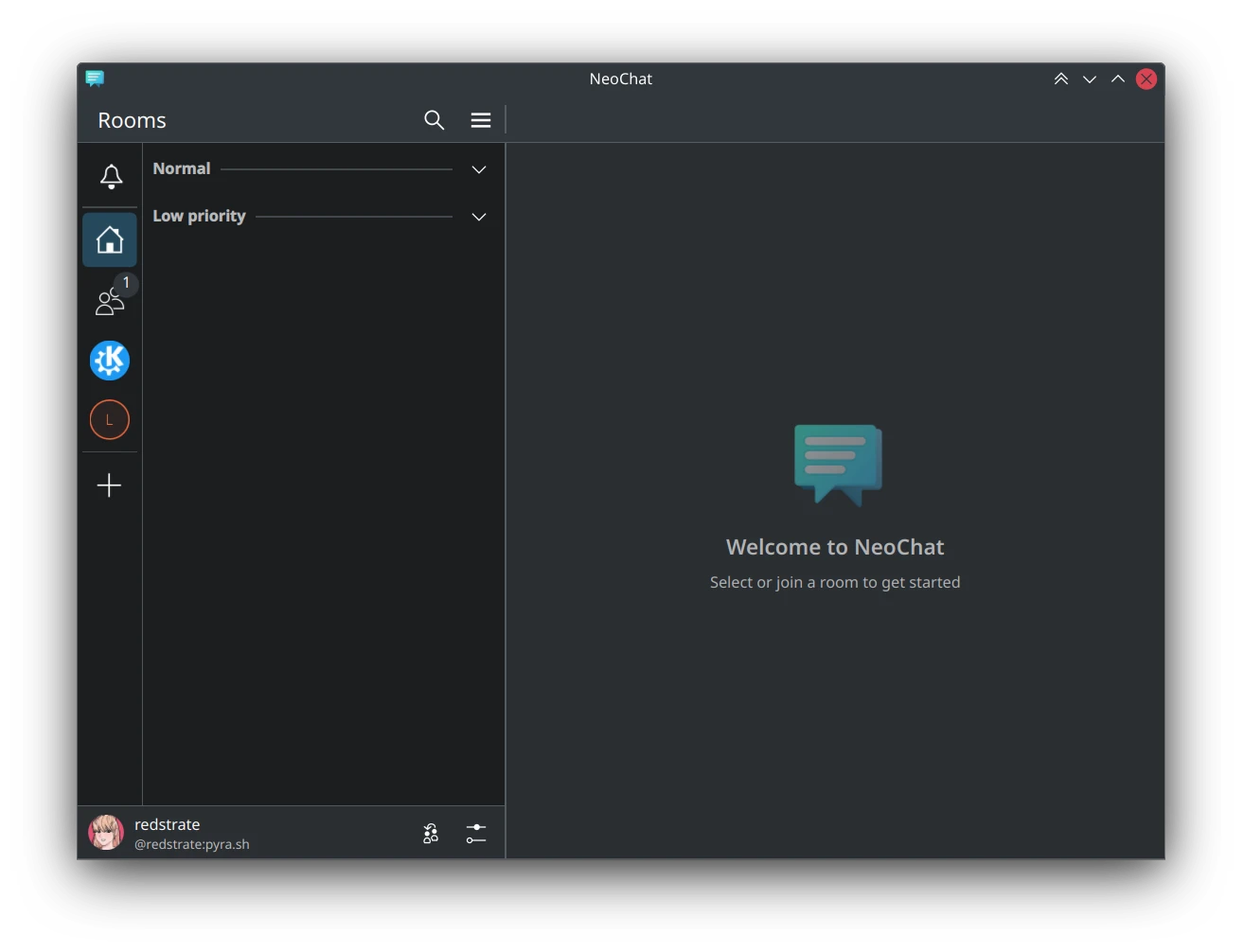Screen dimensions: 1244x952
Task: Click the Low priority section header
Action: click(x=199, y=216)
